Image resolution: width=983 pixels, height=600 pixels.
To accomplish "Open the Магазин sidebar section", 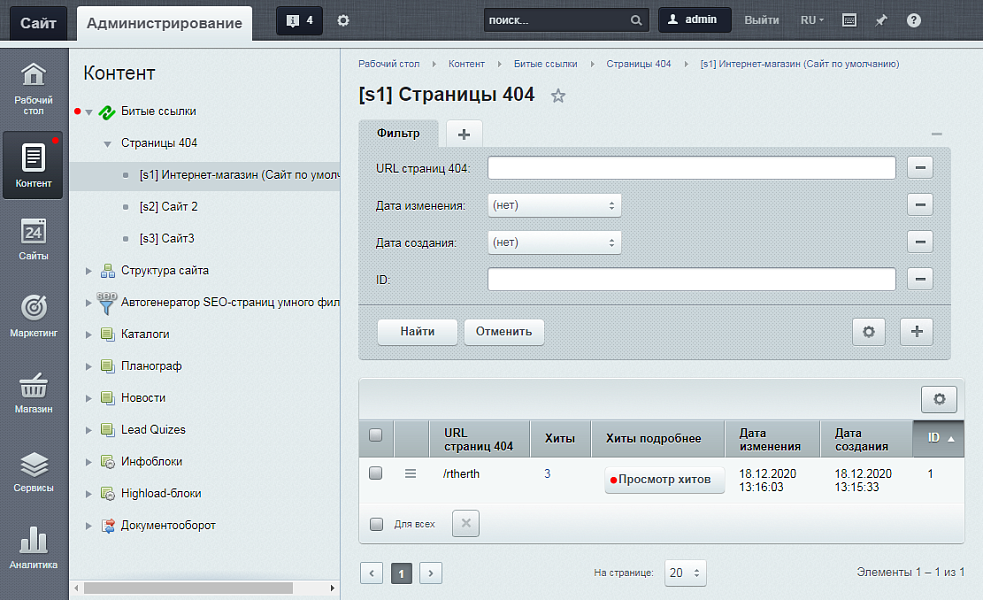I will [x=34, y=393].
